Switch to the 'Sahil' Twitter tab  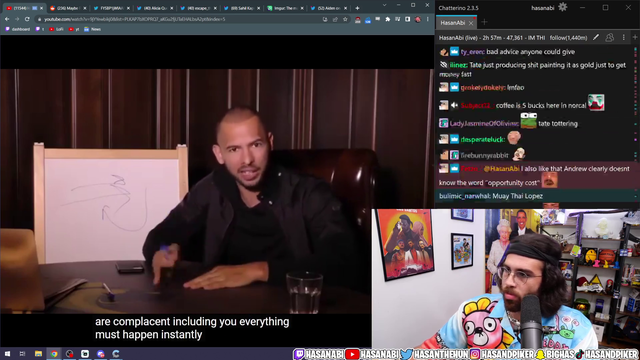click(x=242, y=8)
